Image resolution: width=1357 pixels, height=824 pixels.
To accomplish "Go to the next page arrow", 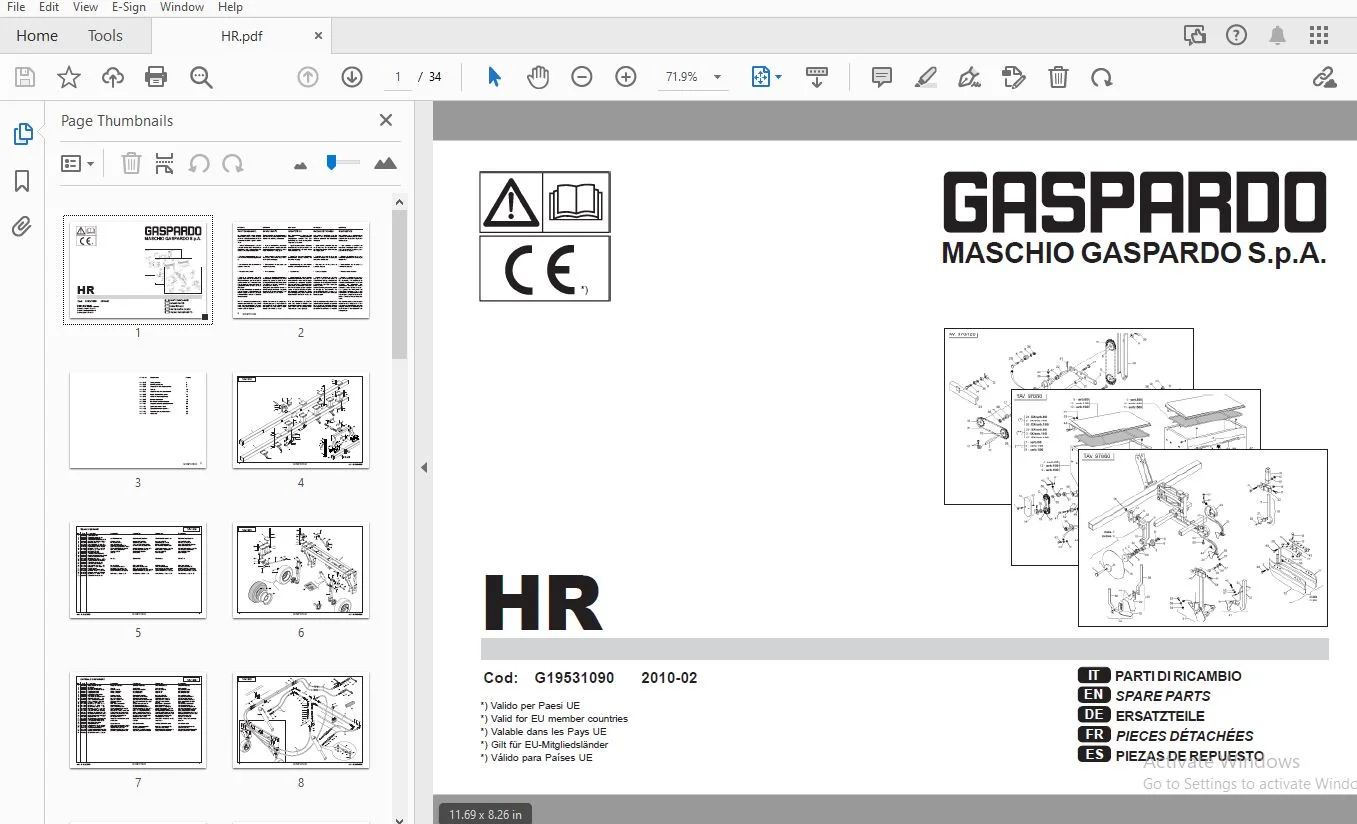I will 352,77.
